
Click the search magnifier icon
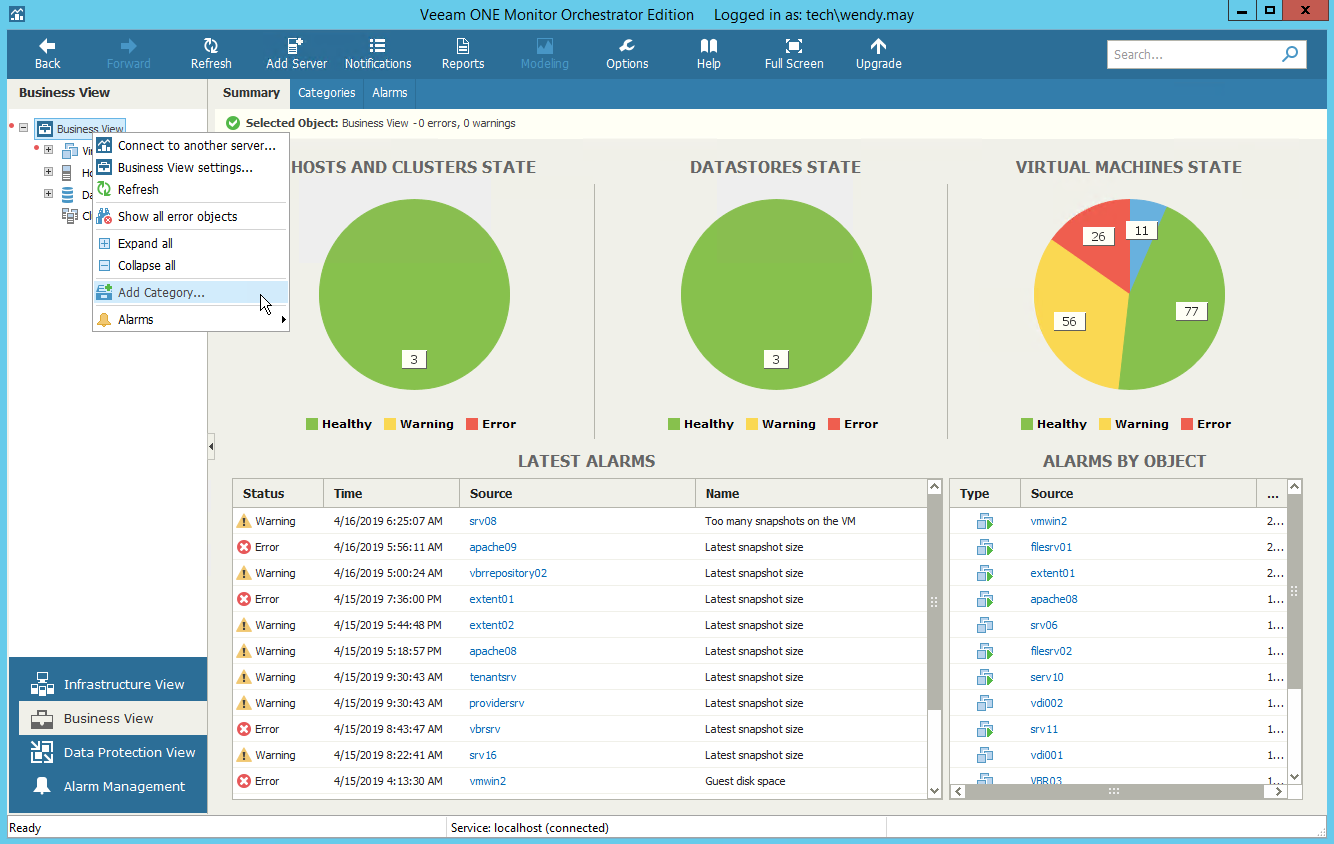point(1290,54)
